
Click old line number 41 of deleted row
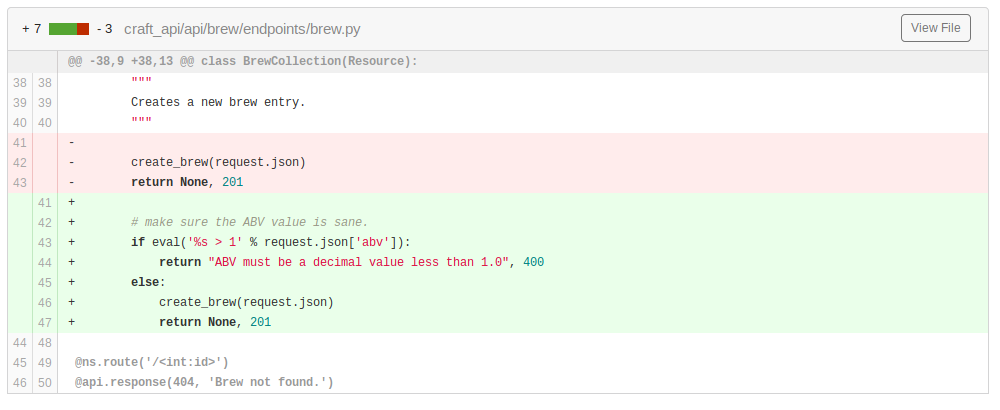click(x=20, y=142)
